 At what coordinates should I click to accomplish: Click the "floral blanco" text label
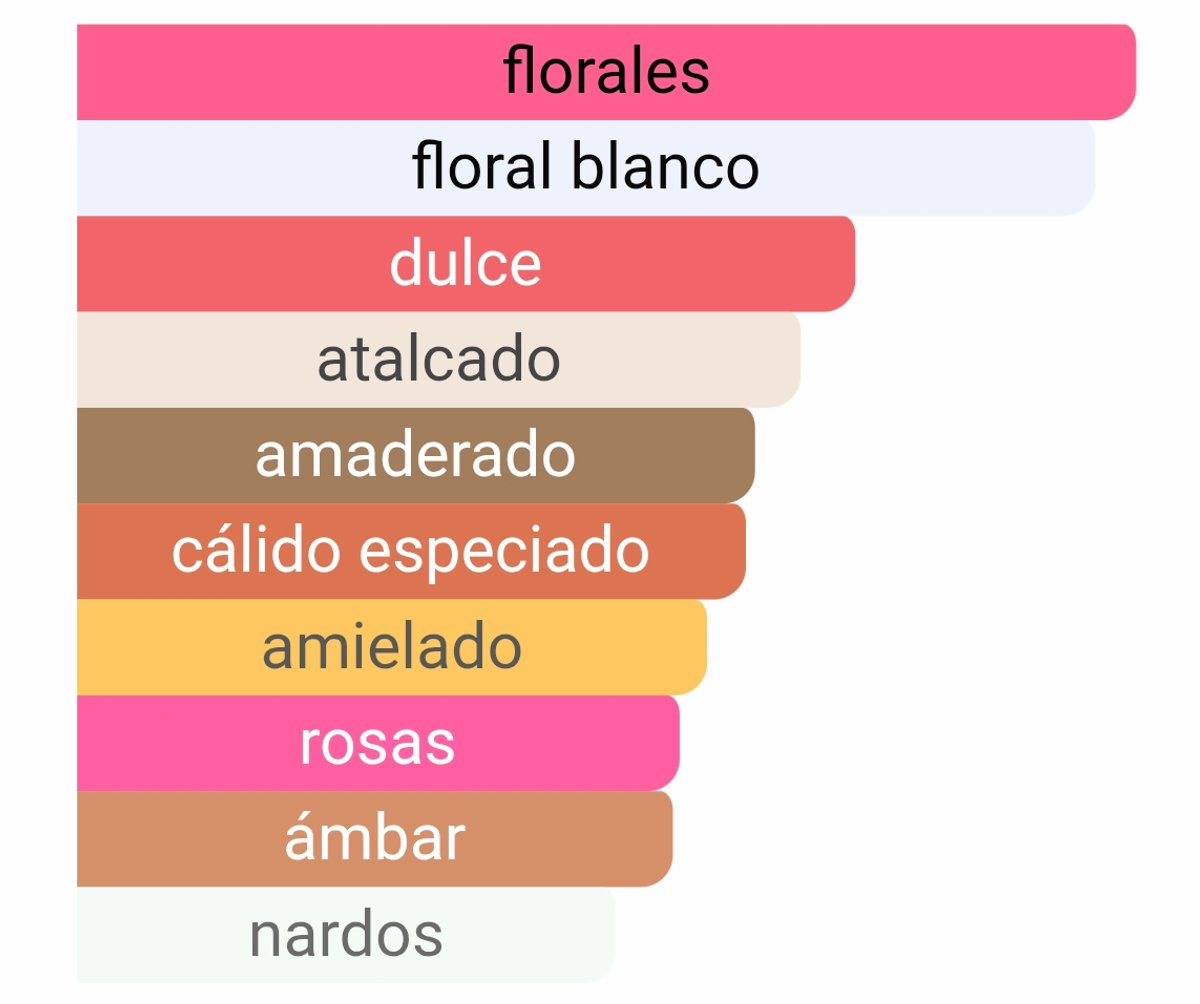click(585, 168)
